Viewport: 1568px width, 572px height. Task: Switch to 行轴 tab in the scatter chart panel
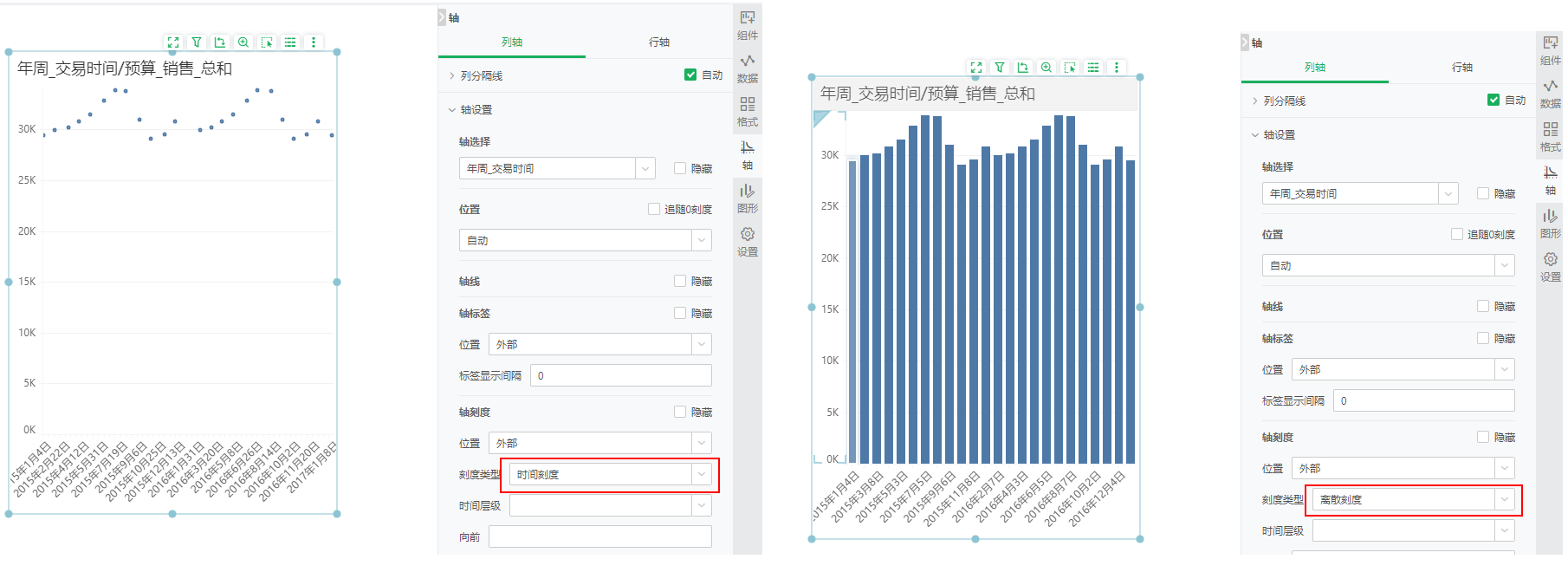tap(658, 42)
